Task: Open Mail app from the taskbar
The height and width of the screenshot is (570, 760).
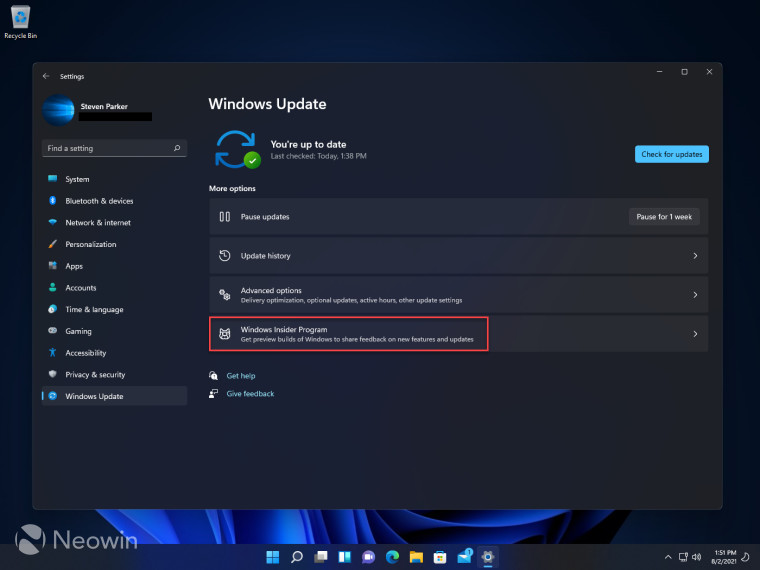Action: click(464, 557)
